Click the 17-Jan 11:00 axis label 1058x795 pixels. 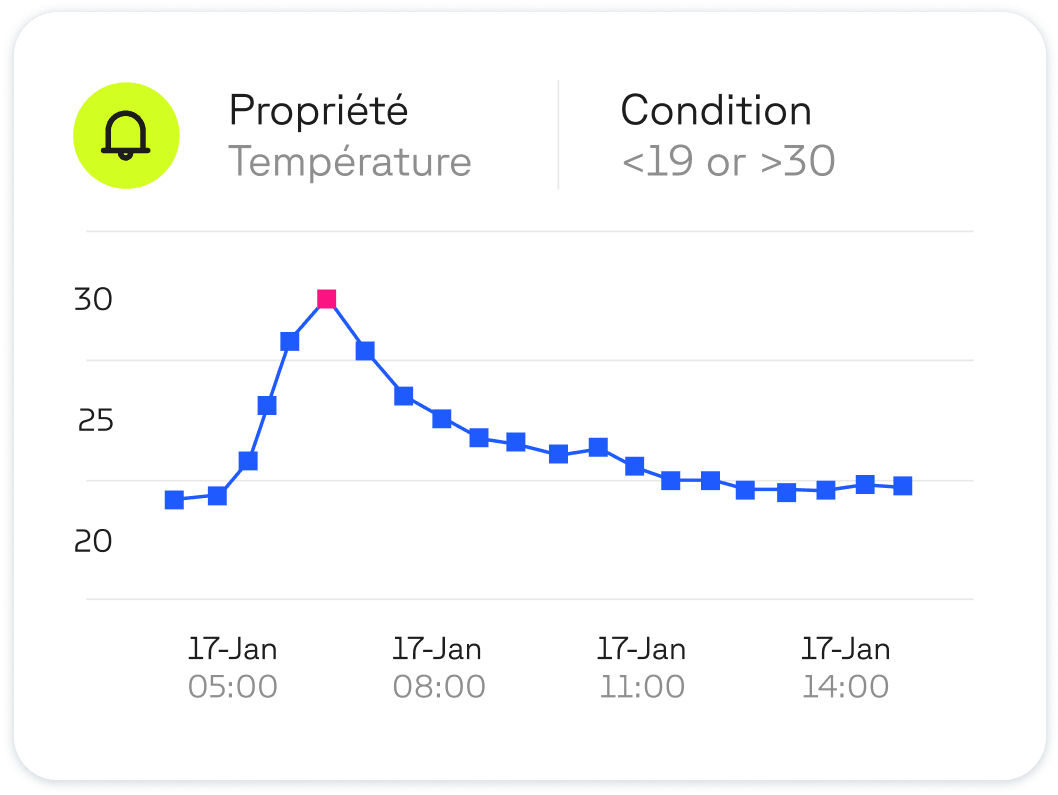642,668
